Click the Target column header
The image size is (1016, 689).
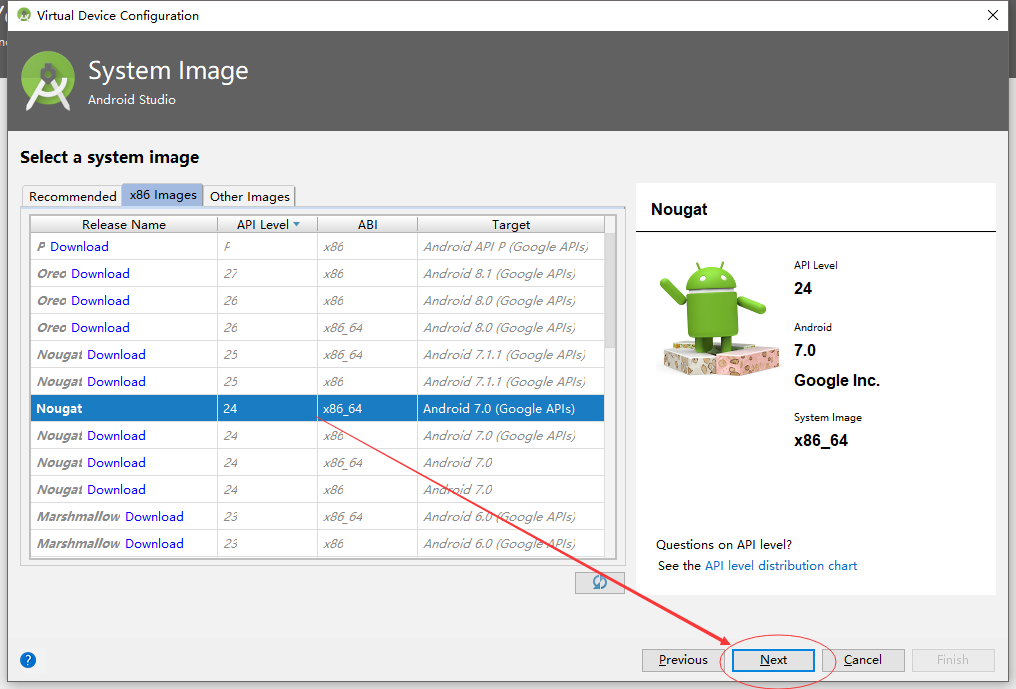[x=511, y=224]
